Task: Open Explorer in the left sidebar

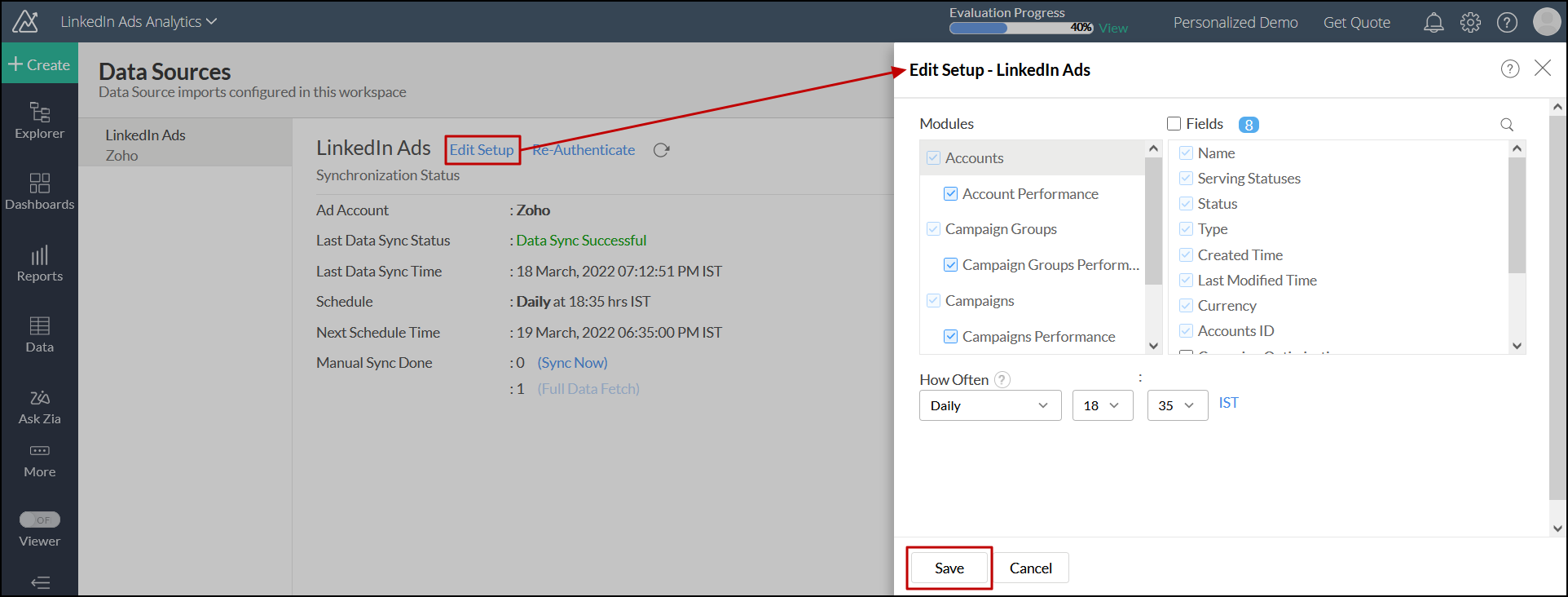Action: point(39,121)
